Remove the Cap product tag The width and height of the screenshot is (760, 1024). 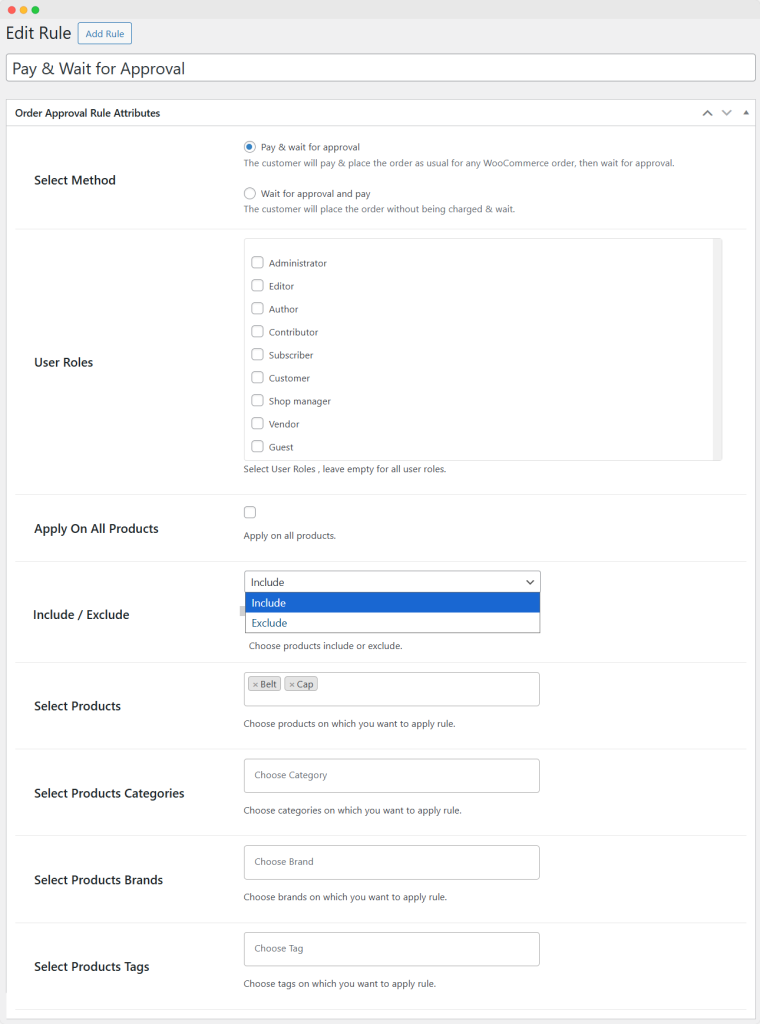point(291,684)
